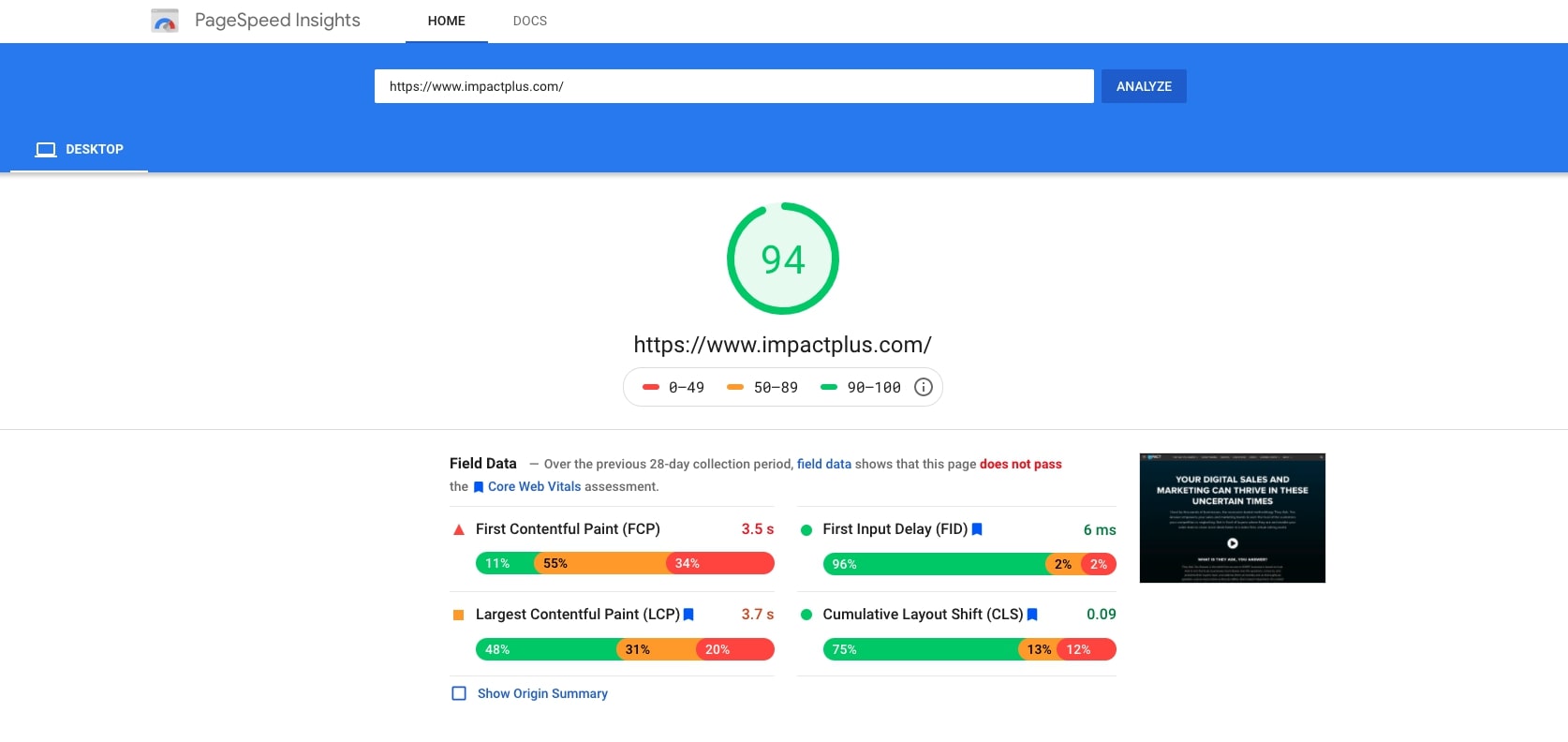1568x742 pixels.
Task: Click the 0.09 CLS value
Action: point(1102,615)
